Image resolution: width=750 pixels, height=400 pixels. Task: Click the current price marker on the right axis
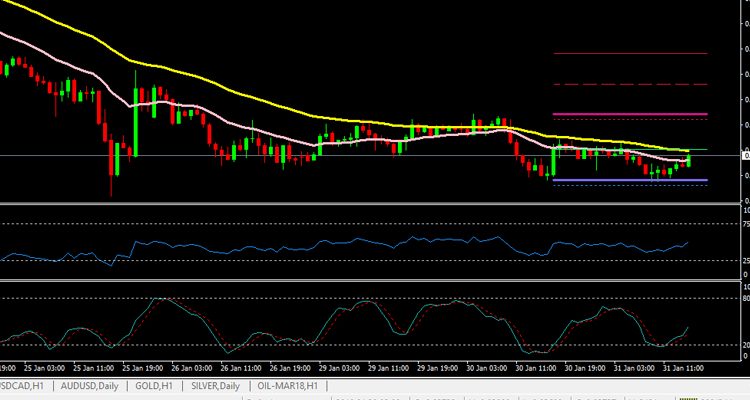point(745,156)
